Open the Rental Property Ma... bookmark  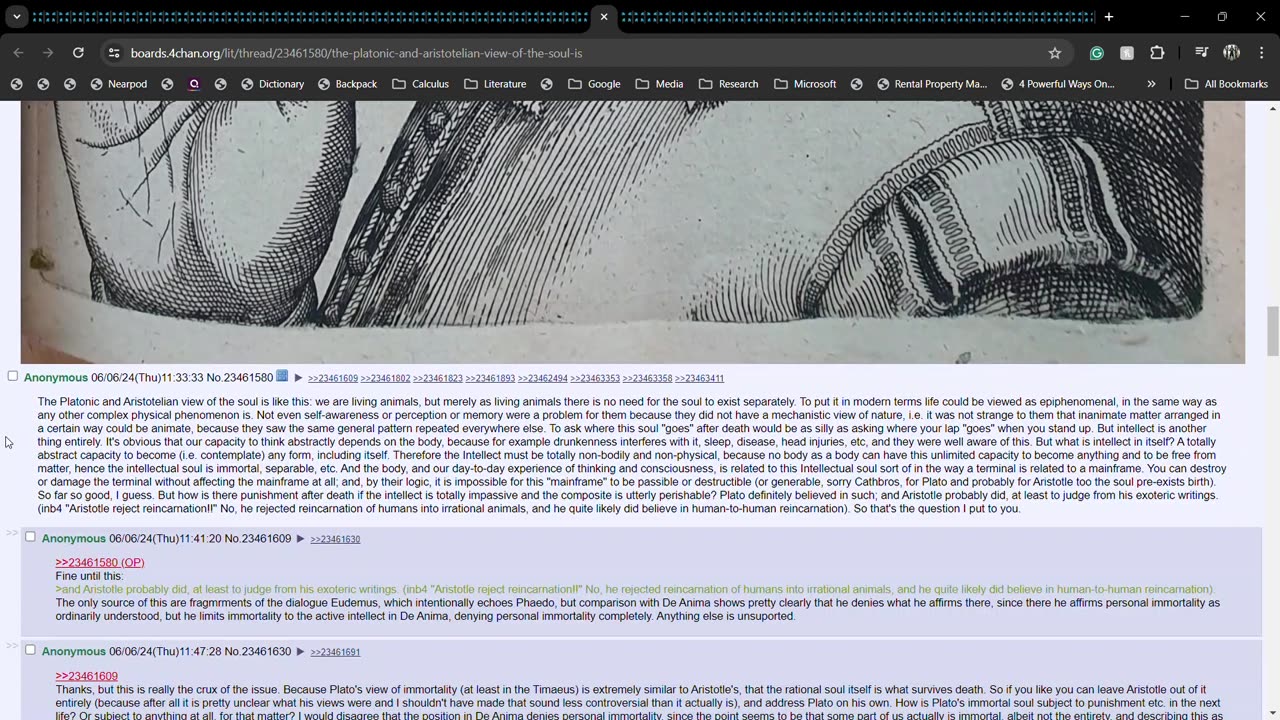(x=931, y=84)
